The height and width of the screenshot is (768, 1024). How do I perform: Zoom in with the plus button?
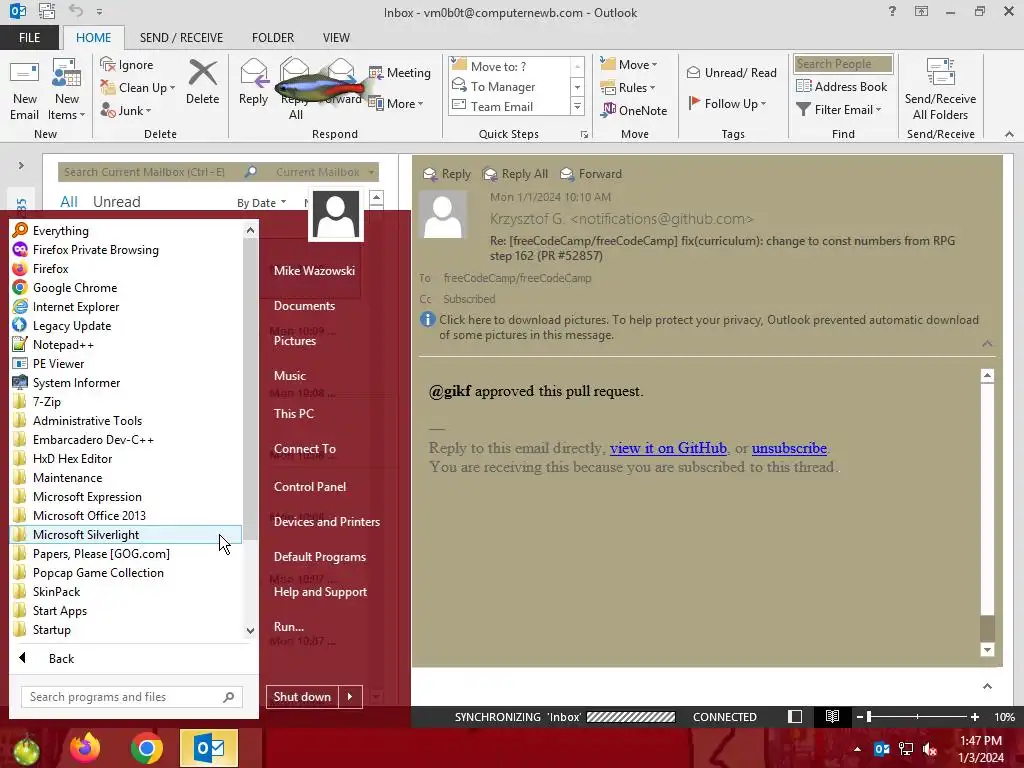click(x=974, y=717)
